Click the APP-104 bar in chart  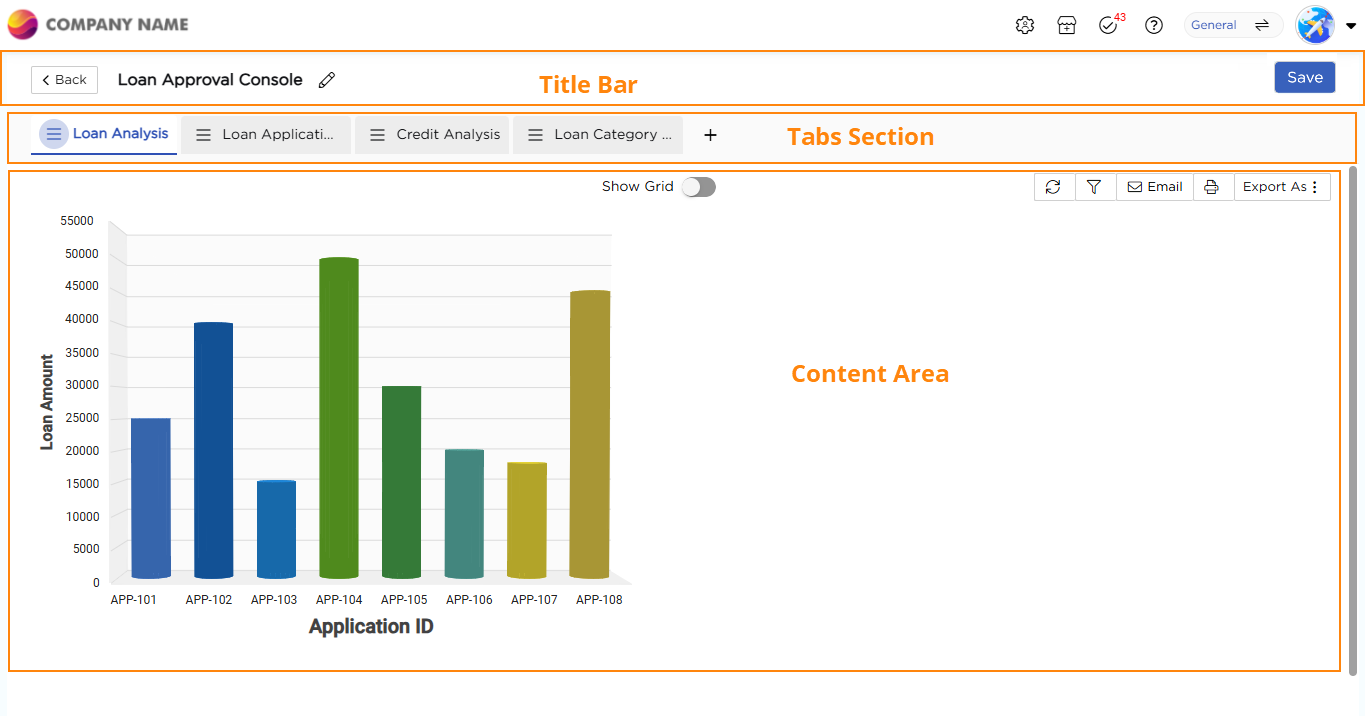339,420
